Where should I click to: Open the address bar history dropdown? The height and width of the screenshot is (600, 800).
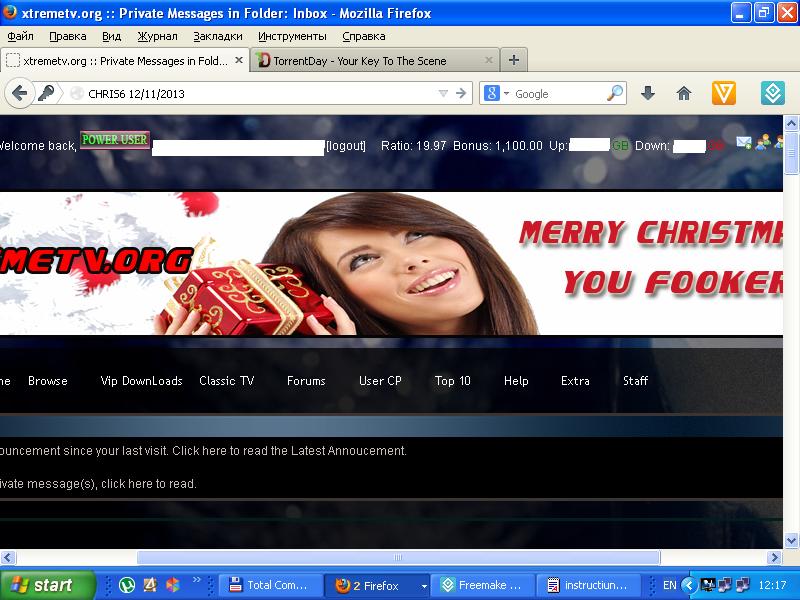(x=443, y=93)
